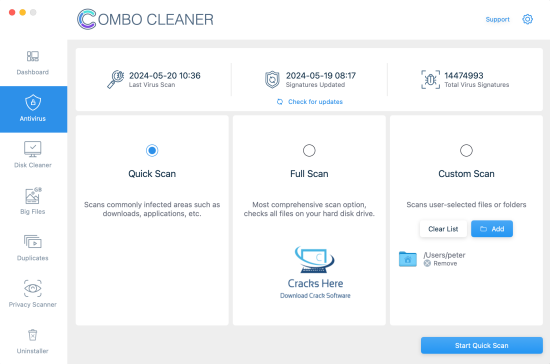550x364 pixels.
Task: Open the Uninstaller trash icon
Action: coord(33,335)
